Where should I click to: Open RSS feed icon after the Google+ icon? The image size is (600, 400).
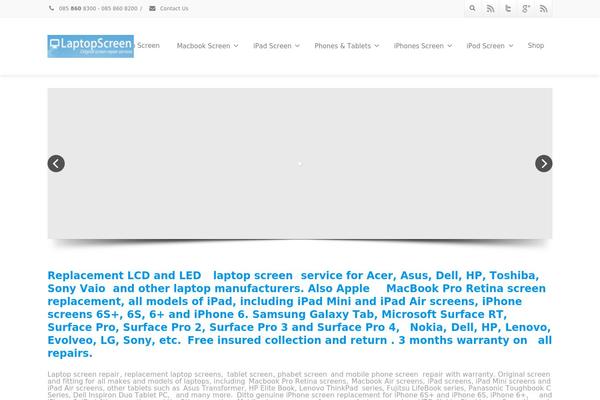(x=543, y=8)
